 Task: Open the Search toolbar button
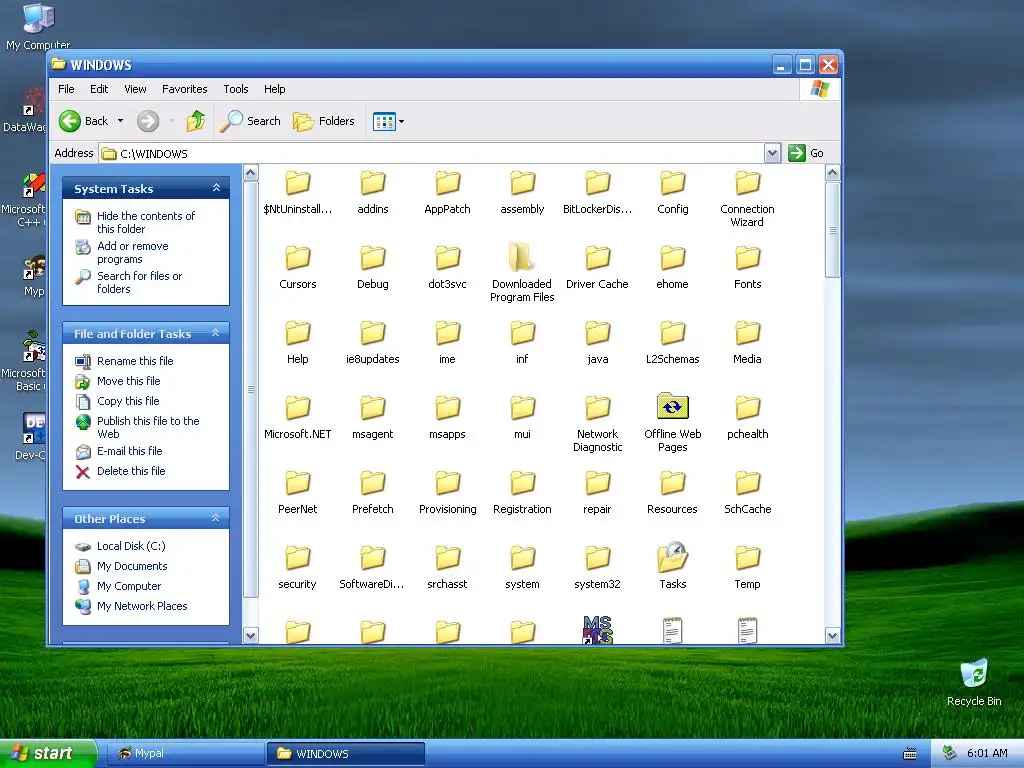pos(250,121)
